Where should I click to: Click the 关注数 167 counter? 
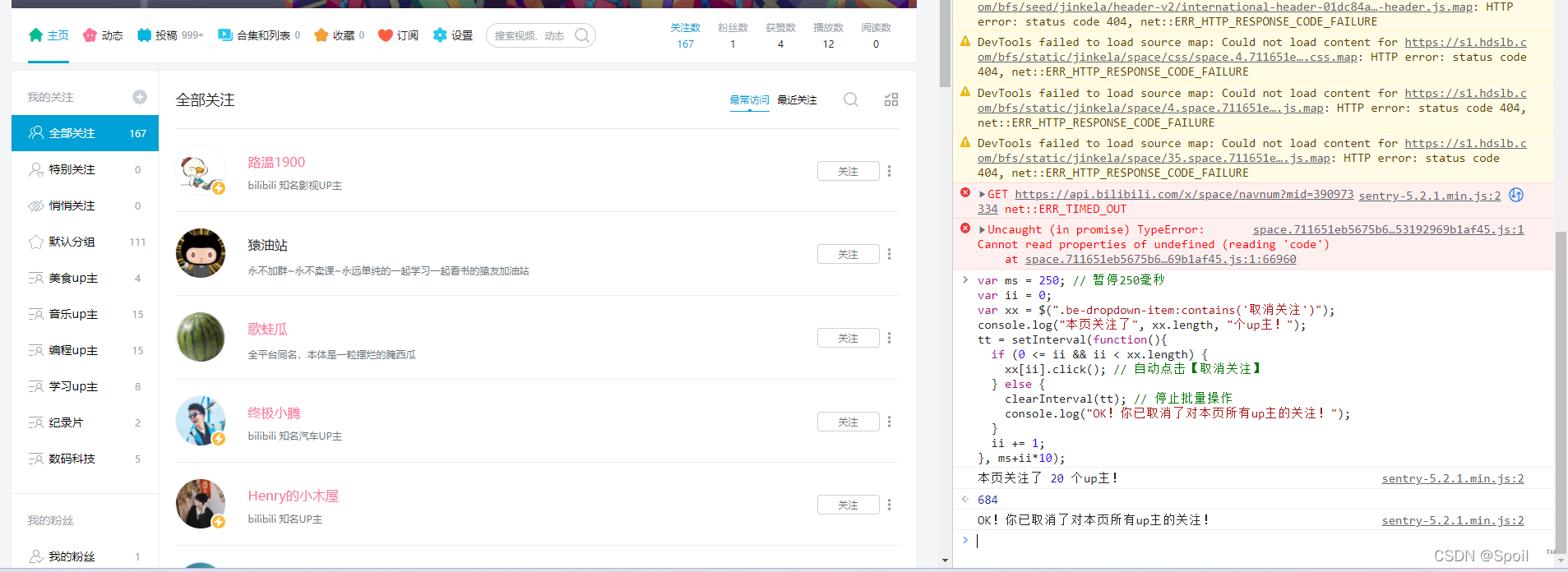685,35
